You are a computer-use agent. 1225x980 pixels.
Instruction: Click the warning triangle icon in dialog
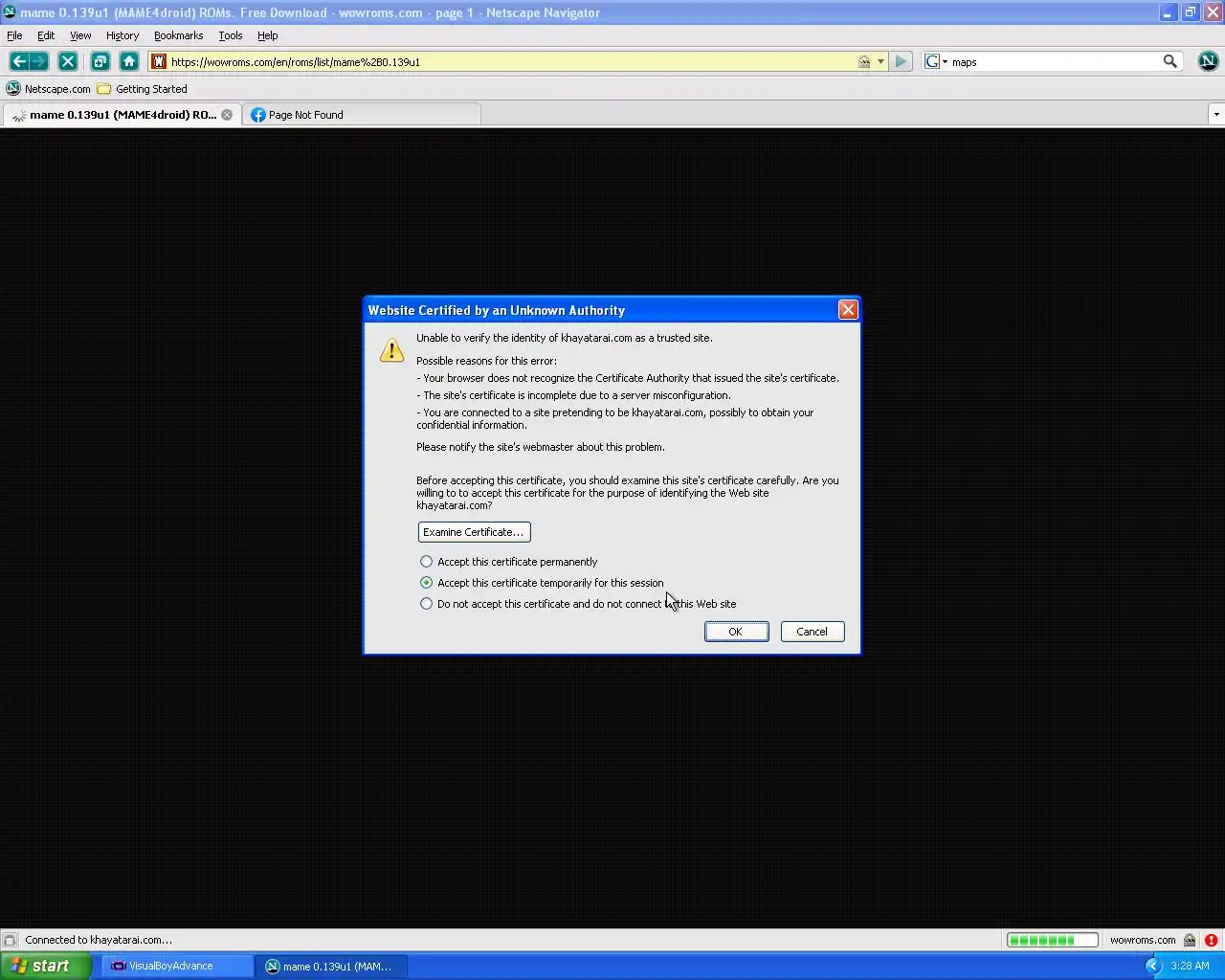pyautogui.click(x=391, y=349)
